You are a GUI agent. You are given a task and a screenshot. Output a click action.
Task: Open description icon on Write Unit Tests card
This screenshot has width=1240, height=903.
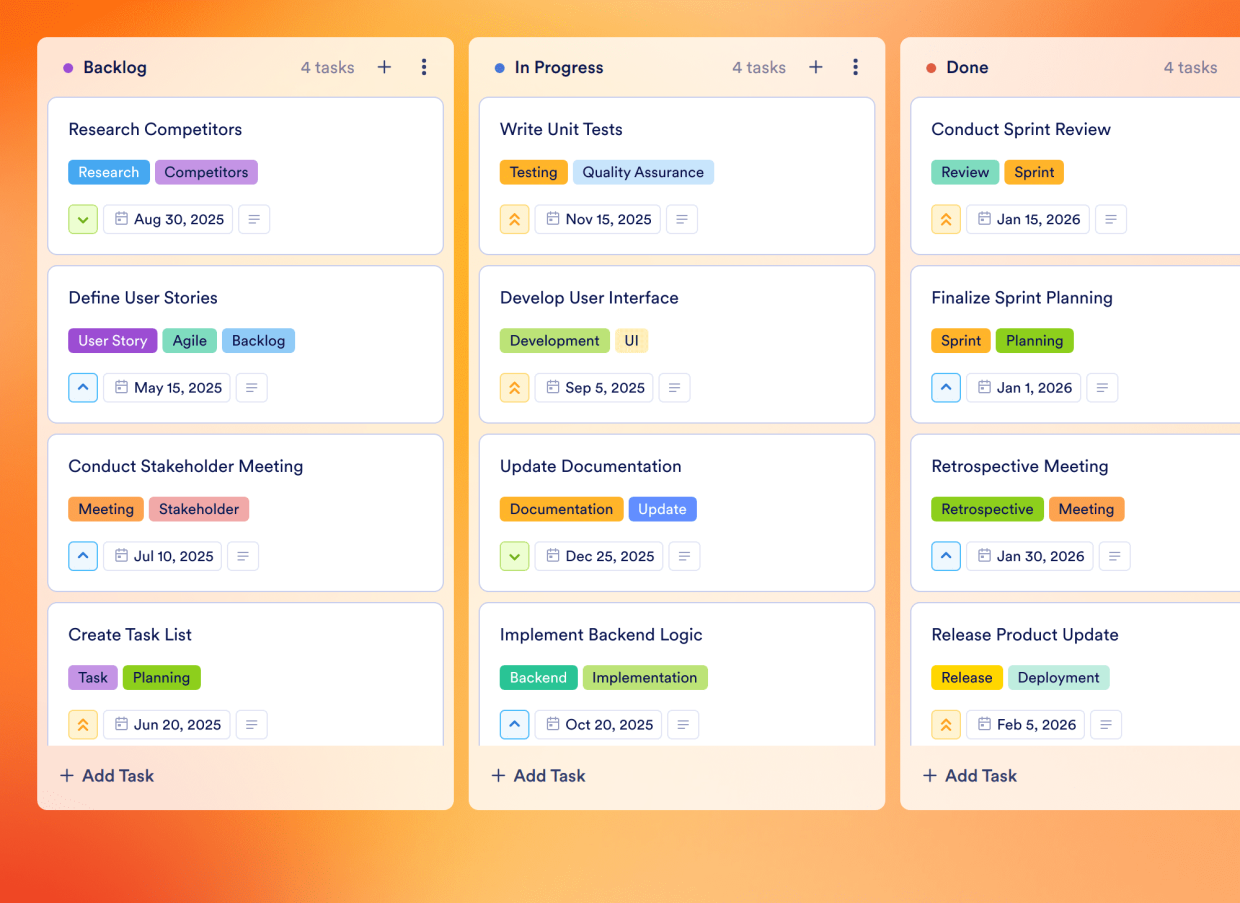[x=682, y=219]
